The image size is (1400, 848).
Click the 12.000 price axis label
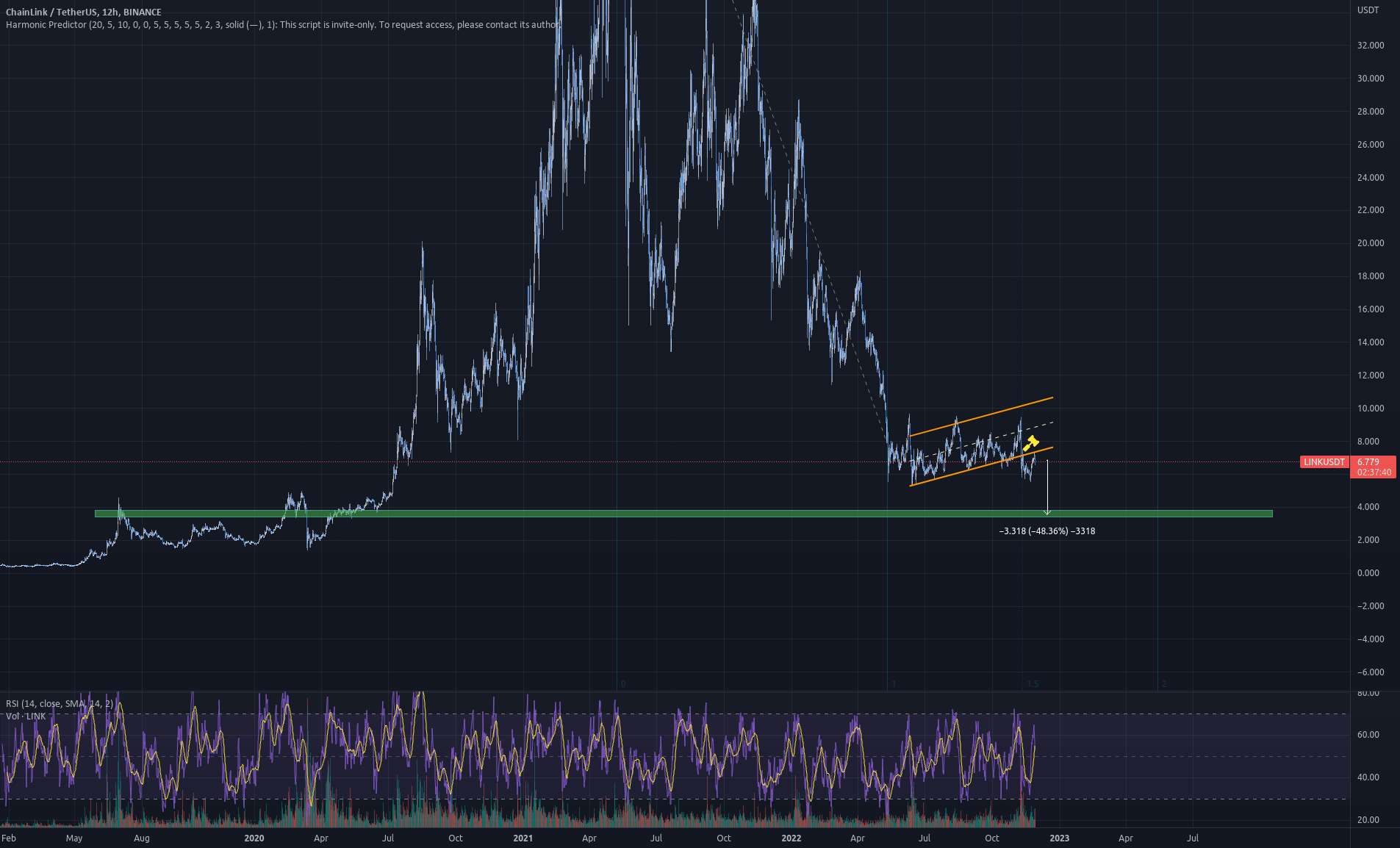point(1371,376)
